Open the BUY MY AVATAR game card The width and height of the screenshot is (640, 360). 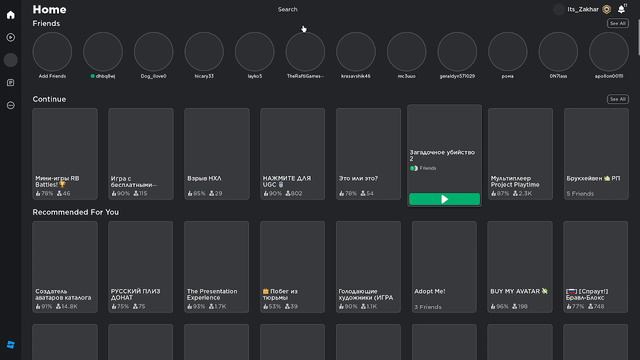click(520, 267)
